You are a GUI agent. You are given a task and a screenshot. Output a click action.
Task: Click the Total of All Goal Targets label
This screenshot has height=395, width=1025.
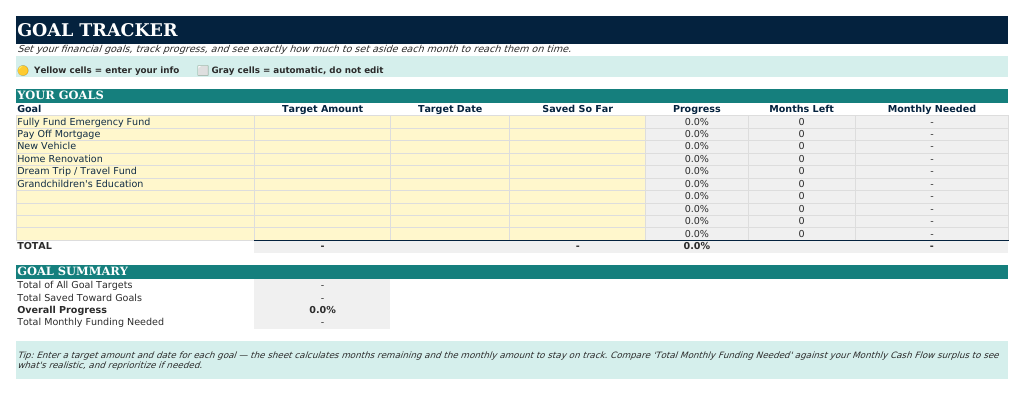click(x=75, y=285)
